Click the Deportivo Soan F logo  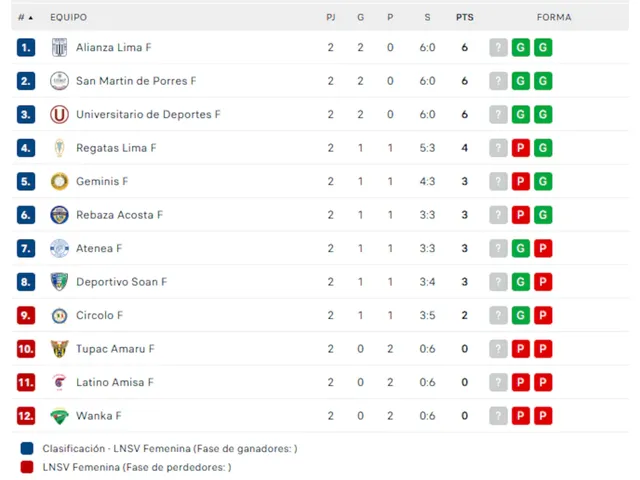pyautogui.click(x=59, y=282)
